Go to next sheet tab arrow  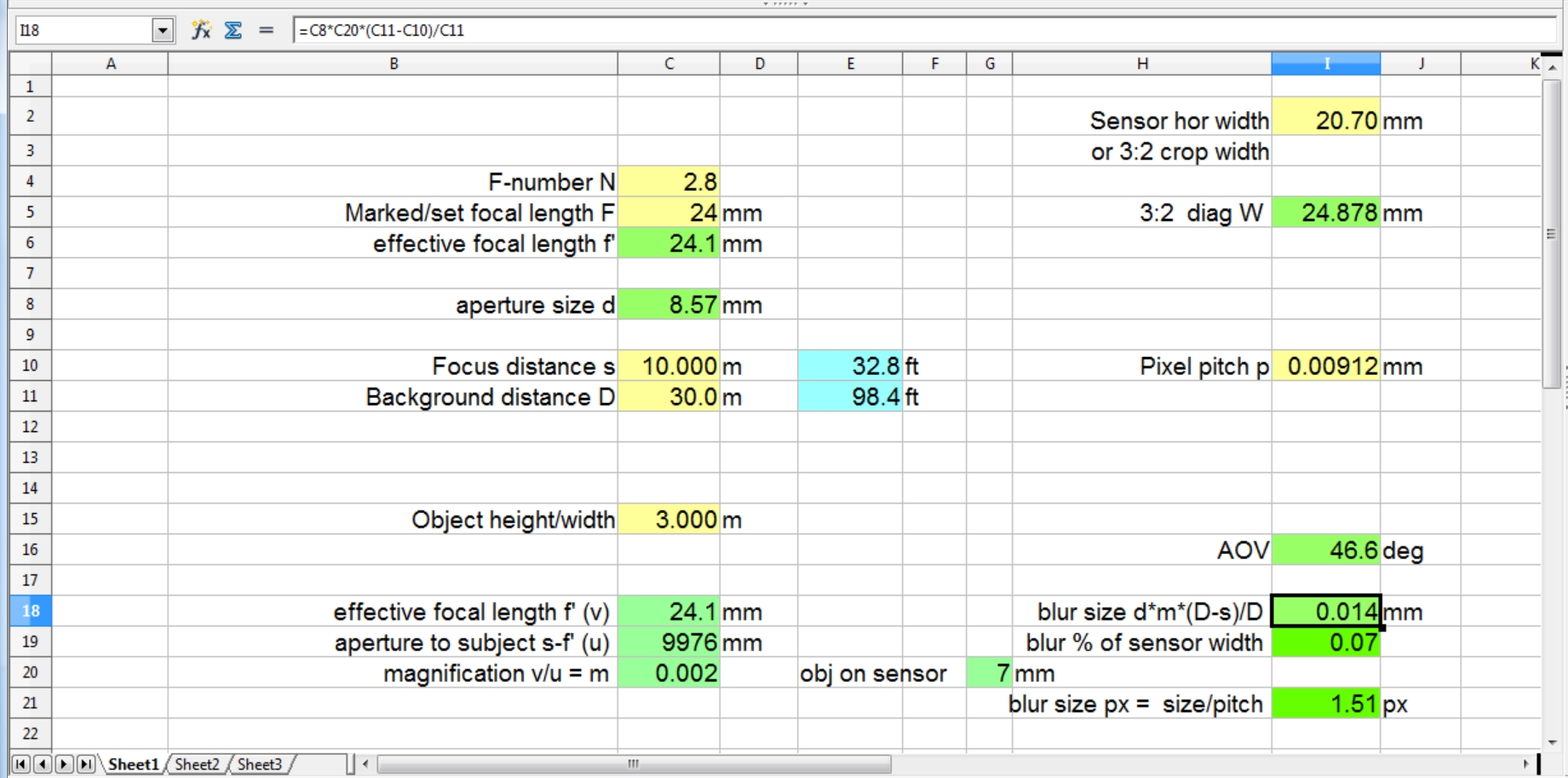pyautogui.click(x=64, y=764)
